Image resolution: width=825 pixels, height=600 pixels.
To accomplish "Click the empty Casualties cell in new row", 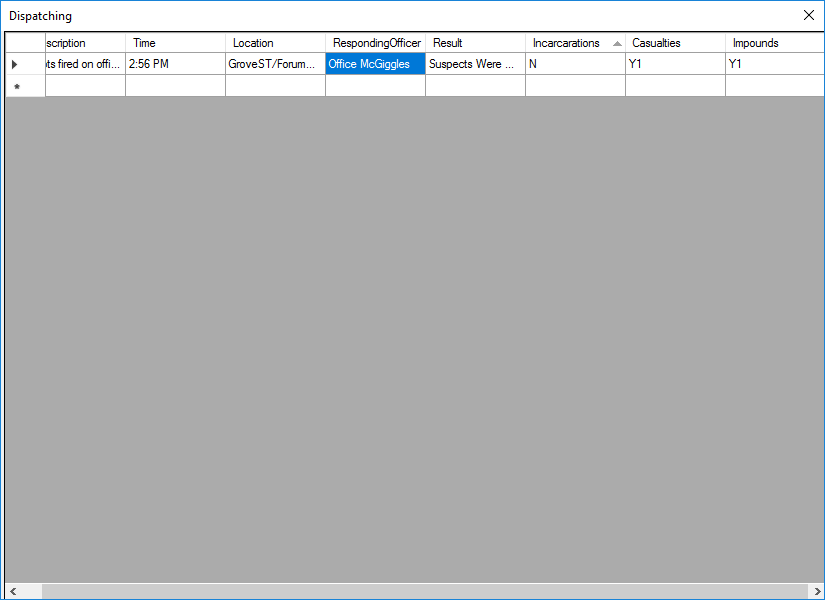I will tap(675, 86).
